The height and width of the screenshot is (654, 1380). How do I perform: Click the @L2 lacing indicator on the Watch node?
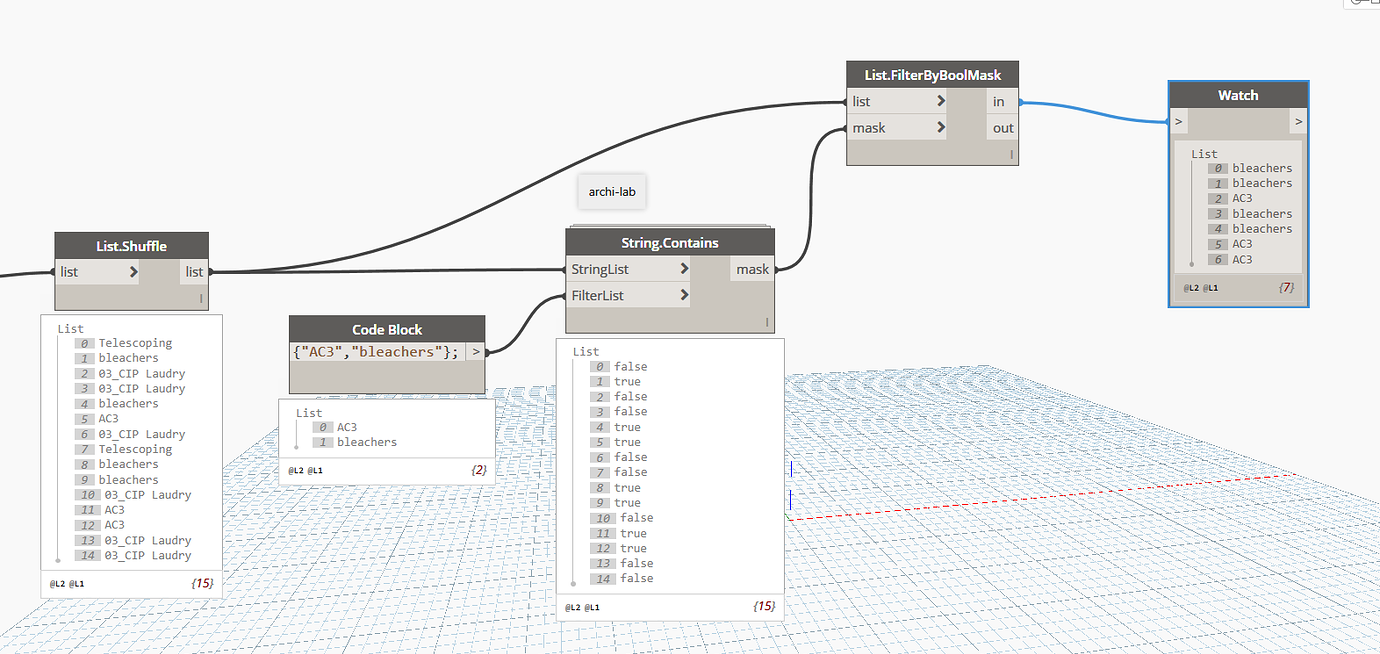coord(1191,287)
